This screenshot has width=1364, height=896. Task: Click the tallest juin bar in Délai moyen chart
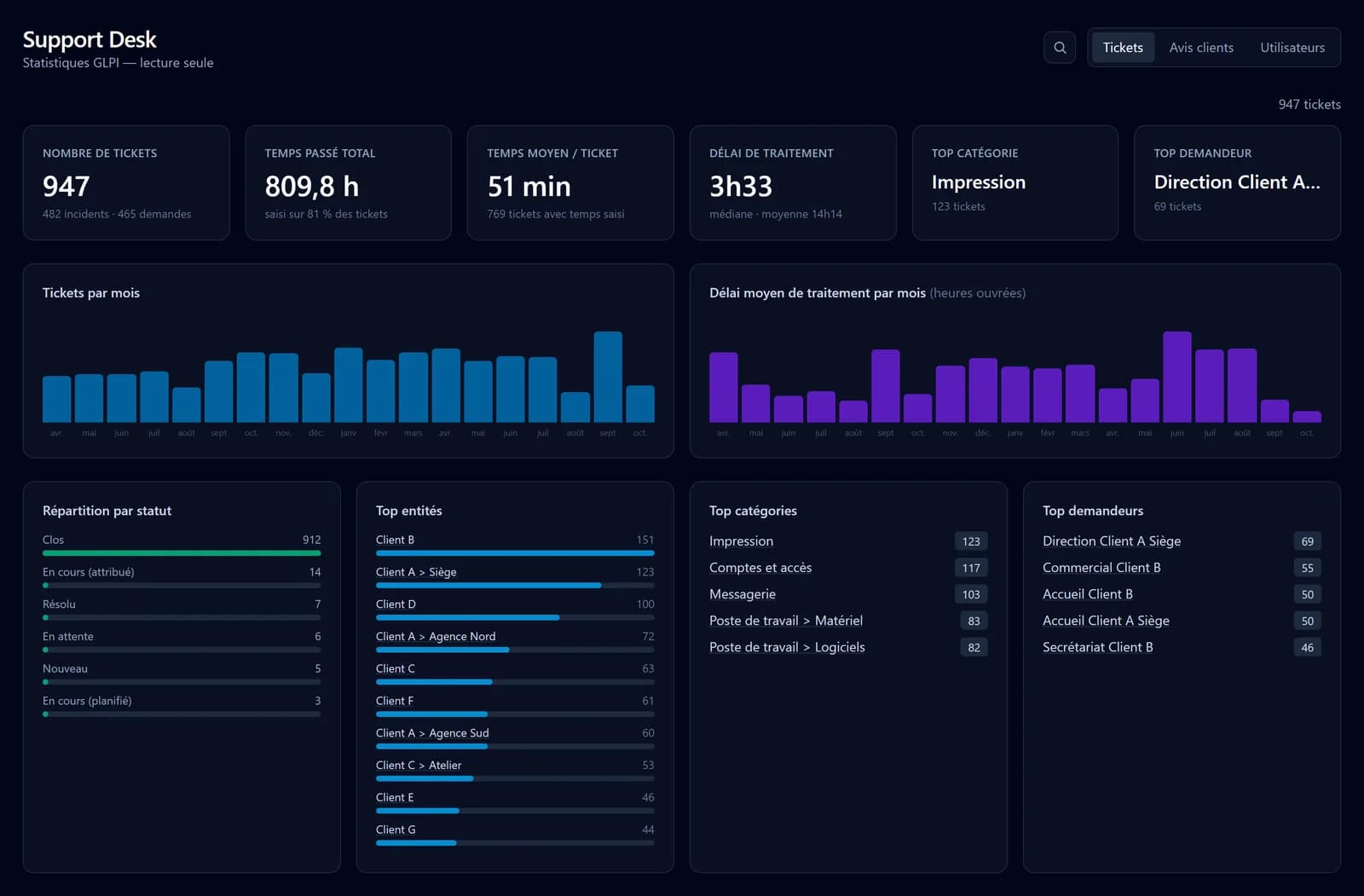click(x=1177, y=377)
